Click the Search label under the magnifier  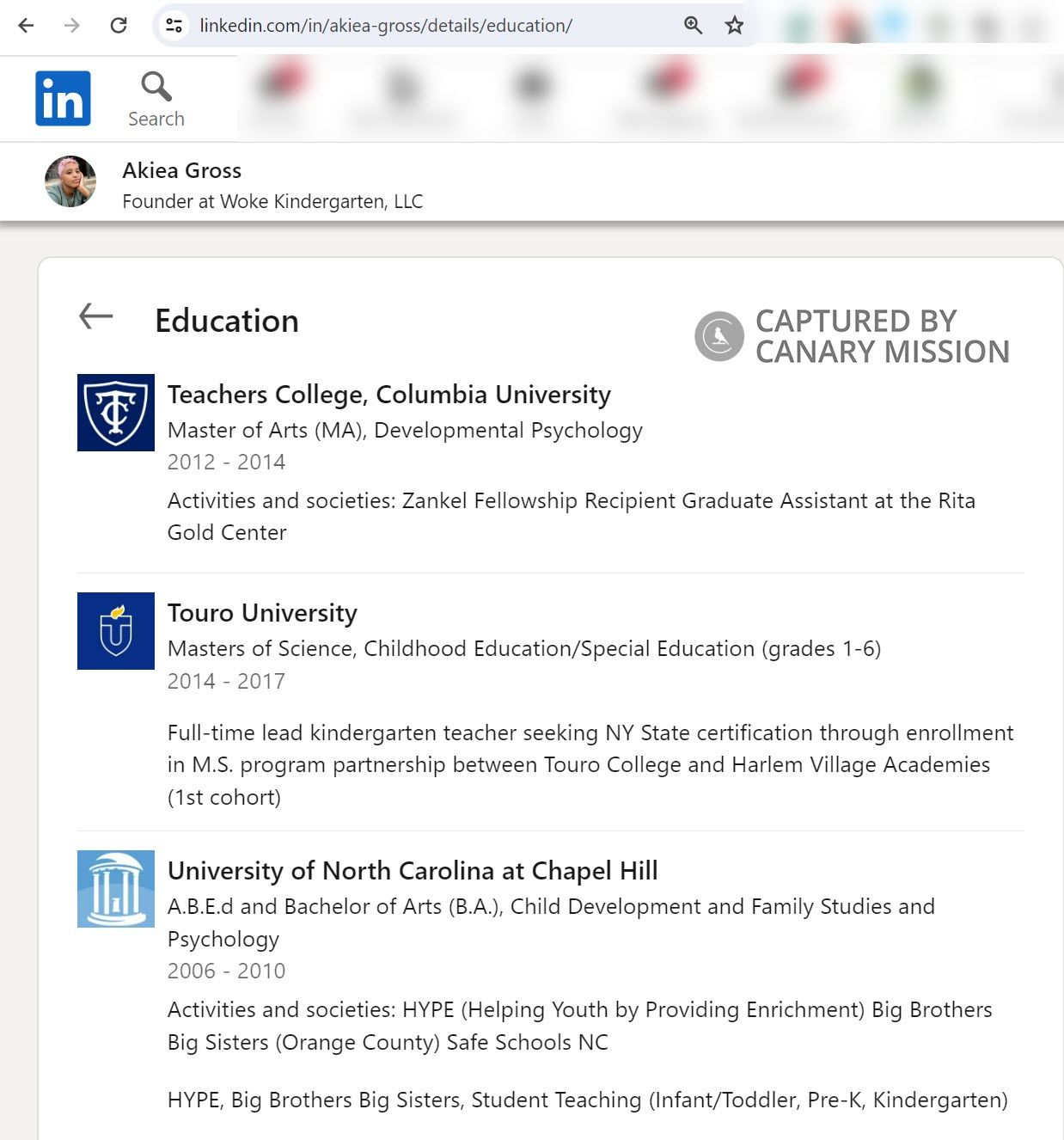(x=156, y=119)
